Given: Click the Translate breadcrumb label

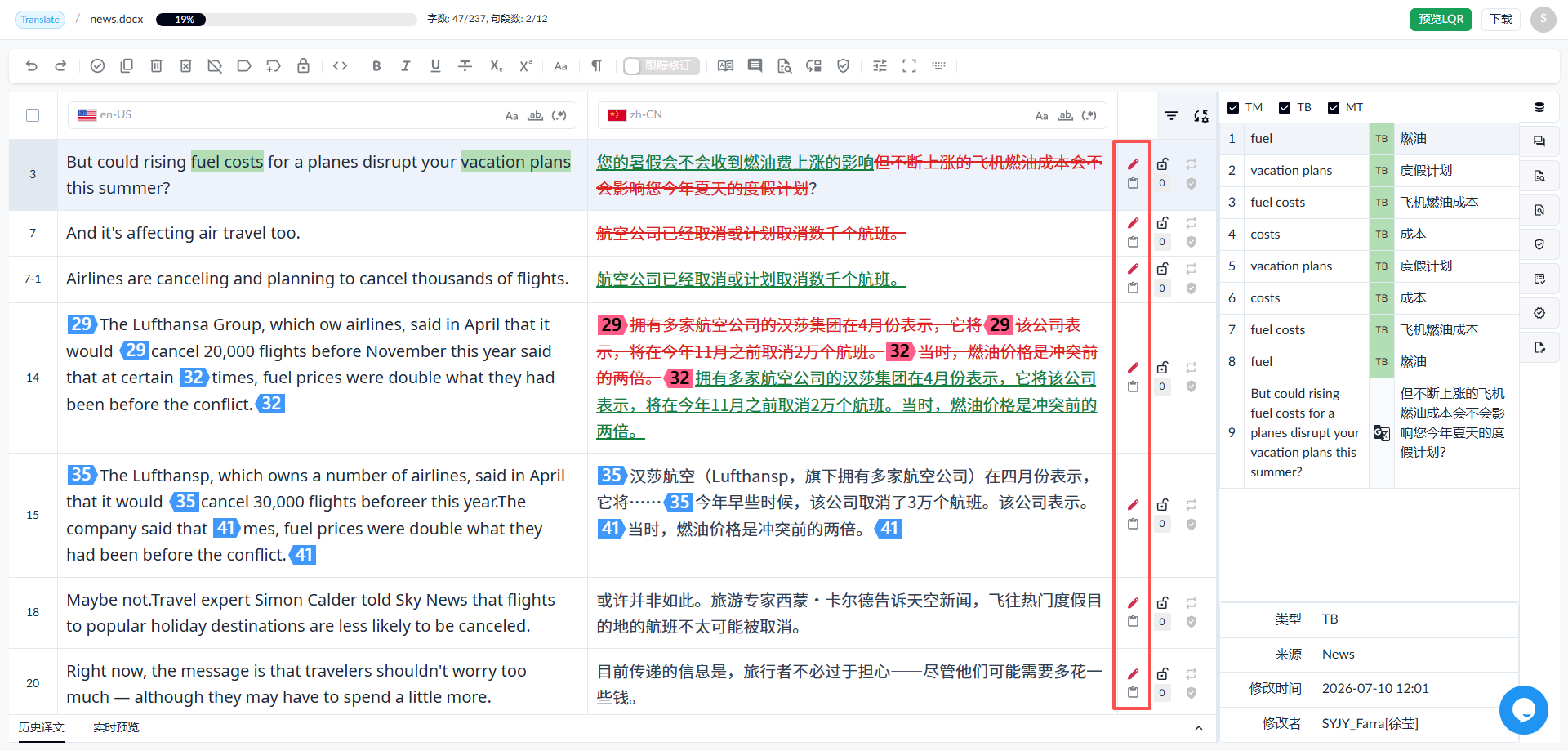Looking at the screenshot, I should pyautogui.click(x=40, y=19).
